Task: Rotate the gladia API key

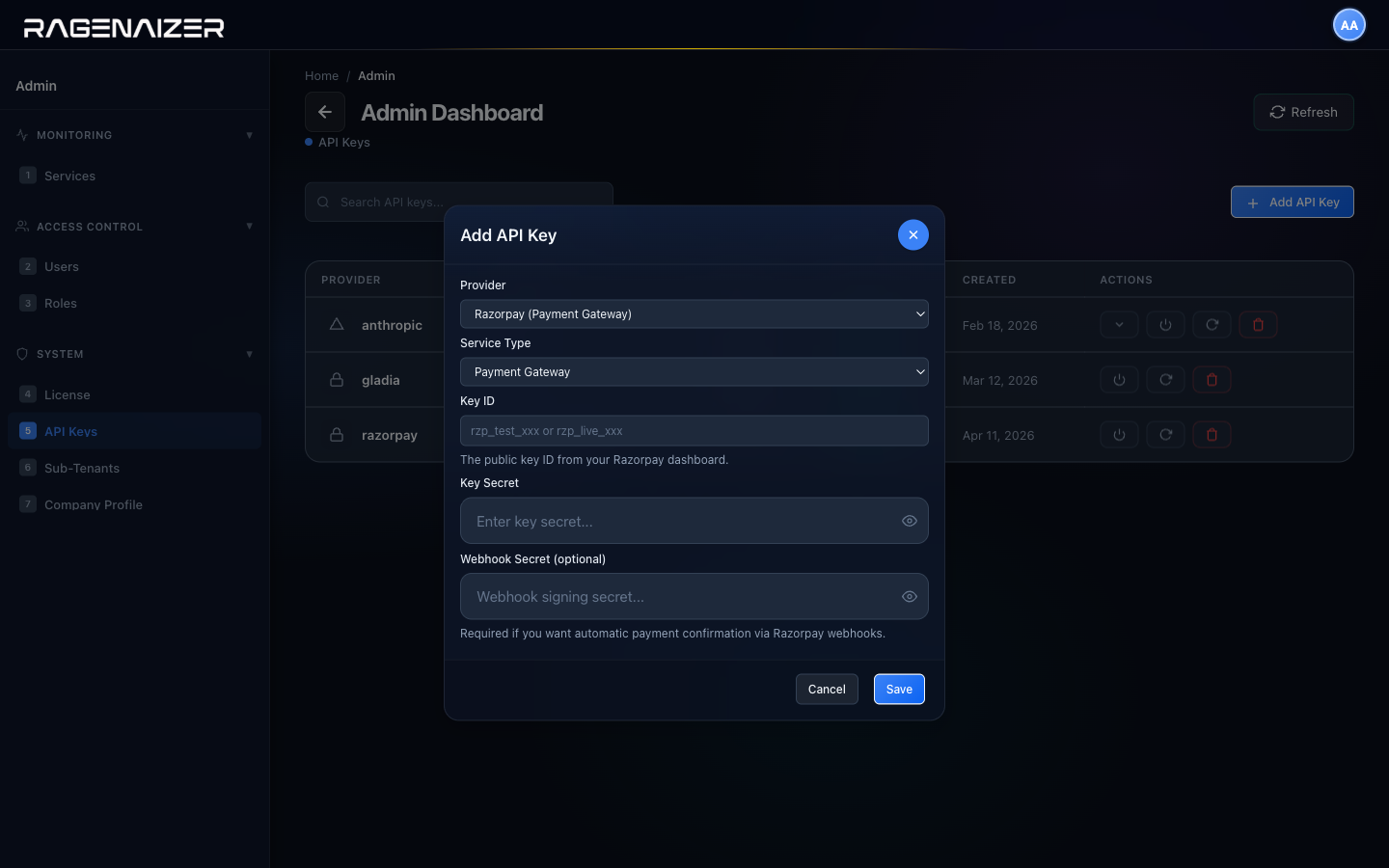Action: point(1165,380)
